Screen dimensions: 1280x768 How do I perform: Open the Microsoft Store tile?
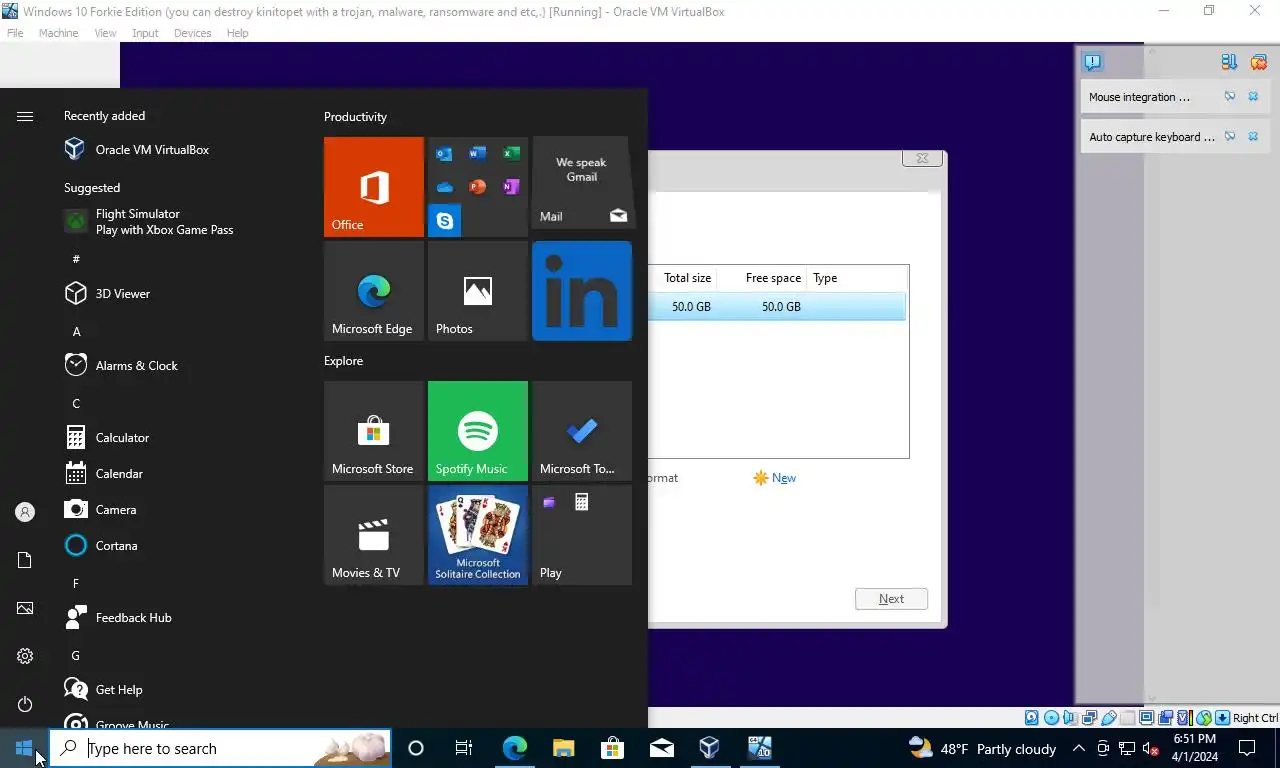point(374,431)
